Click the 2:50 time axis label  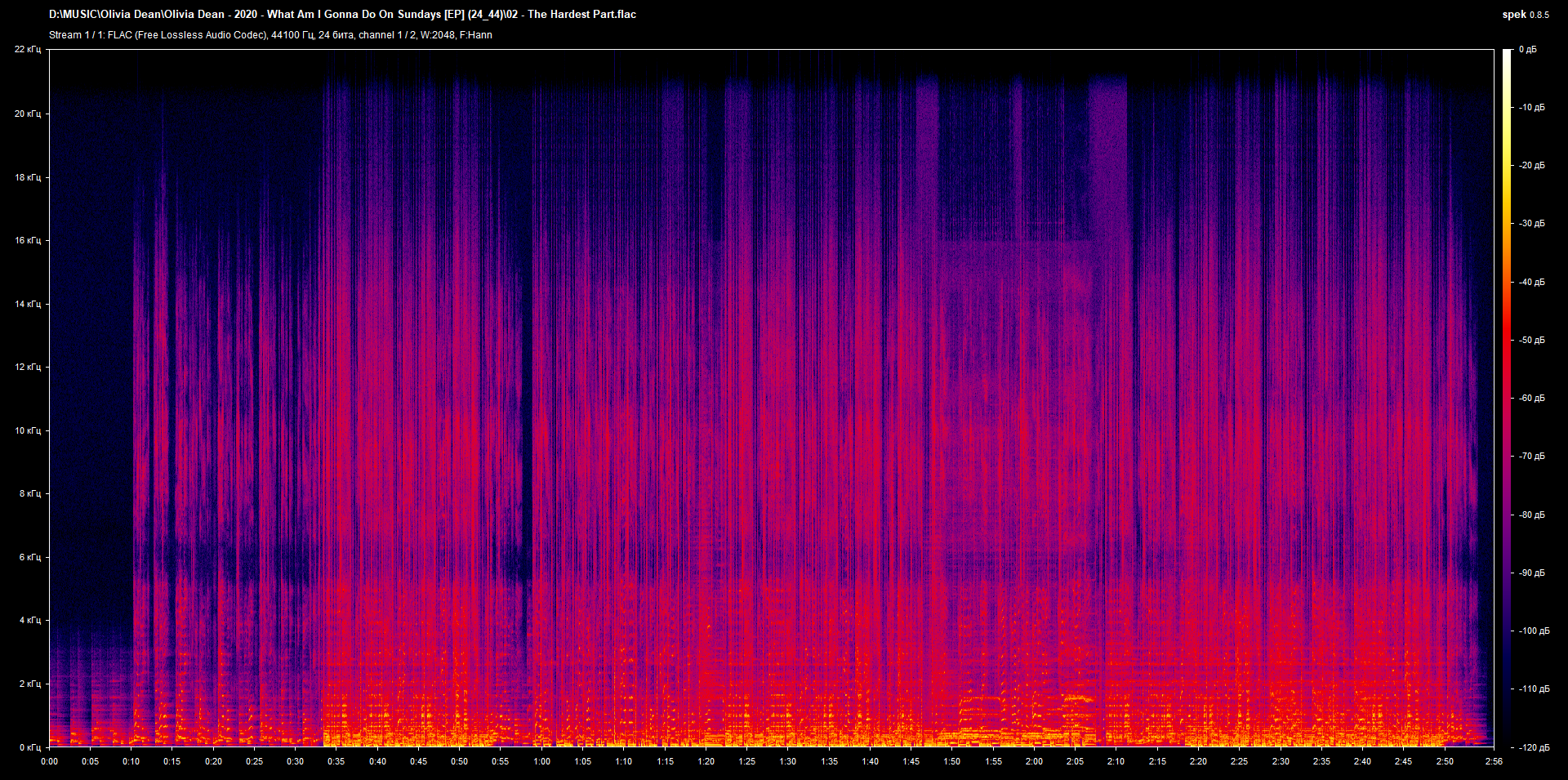click(1445, 761)
